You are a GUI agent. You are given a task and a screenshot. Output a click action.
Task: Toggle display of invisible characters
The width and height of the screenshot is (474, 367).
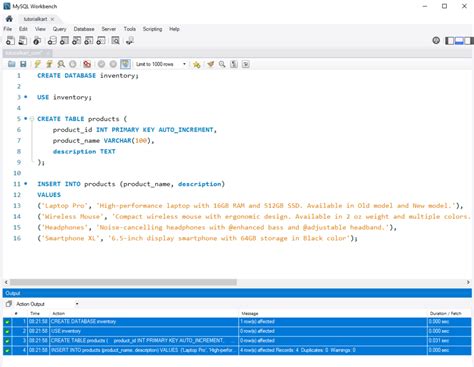coord(234,64)
